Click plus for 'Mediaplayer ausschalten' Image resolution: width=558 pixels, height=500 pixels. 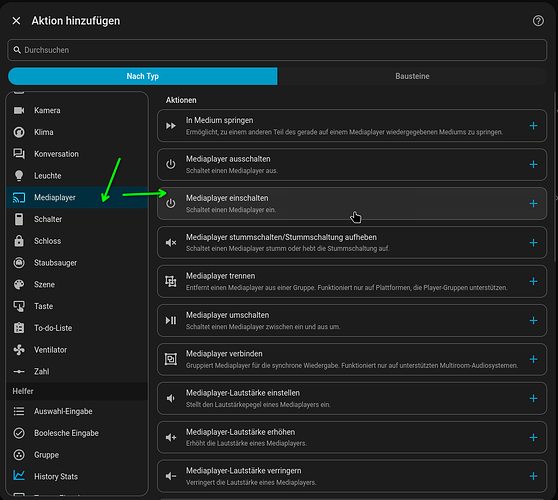[x=533, y=164]
